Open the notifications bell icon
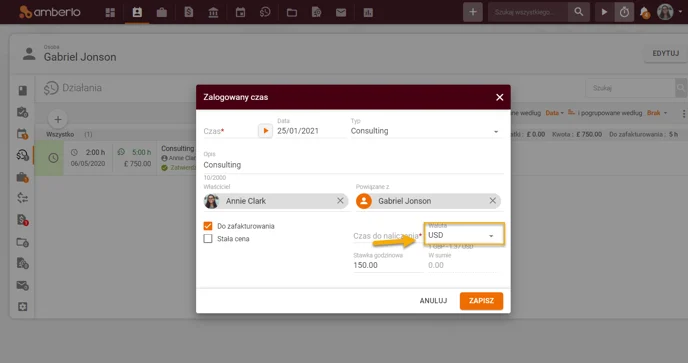688x363 pixels. coord(644,12)
